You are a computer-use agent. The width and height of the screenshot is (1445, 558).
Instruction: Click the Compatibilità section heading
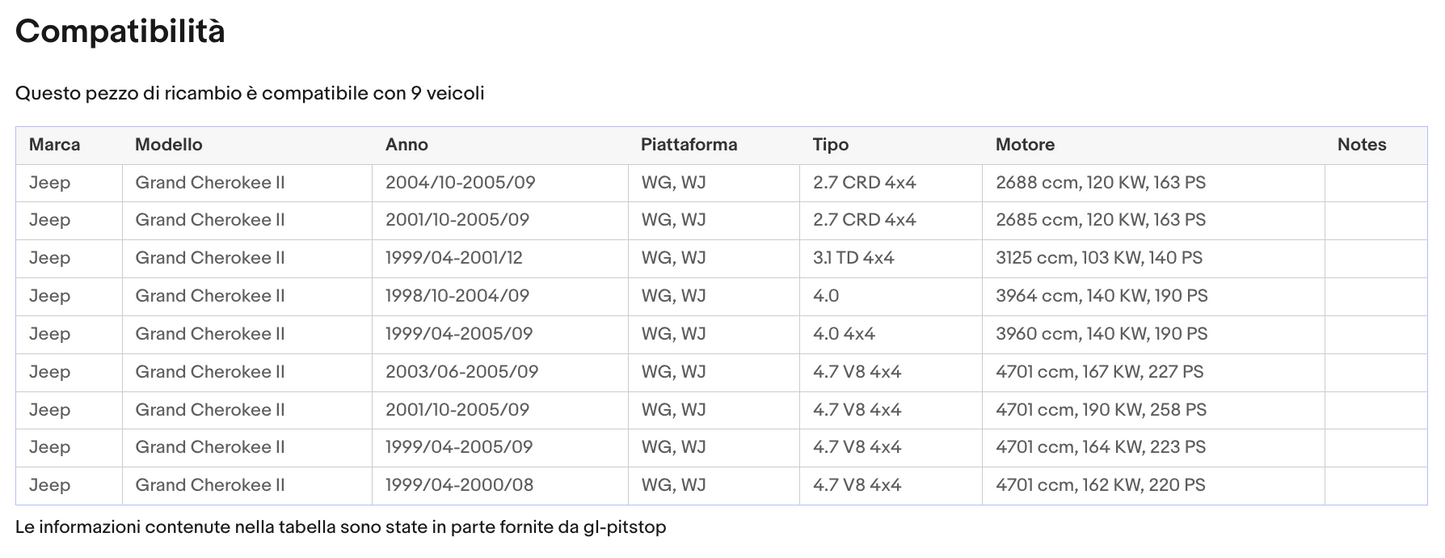pos(120,32)
